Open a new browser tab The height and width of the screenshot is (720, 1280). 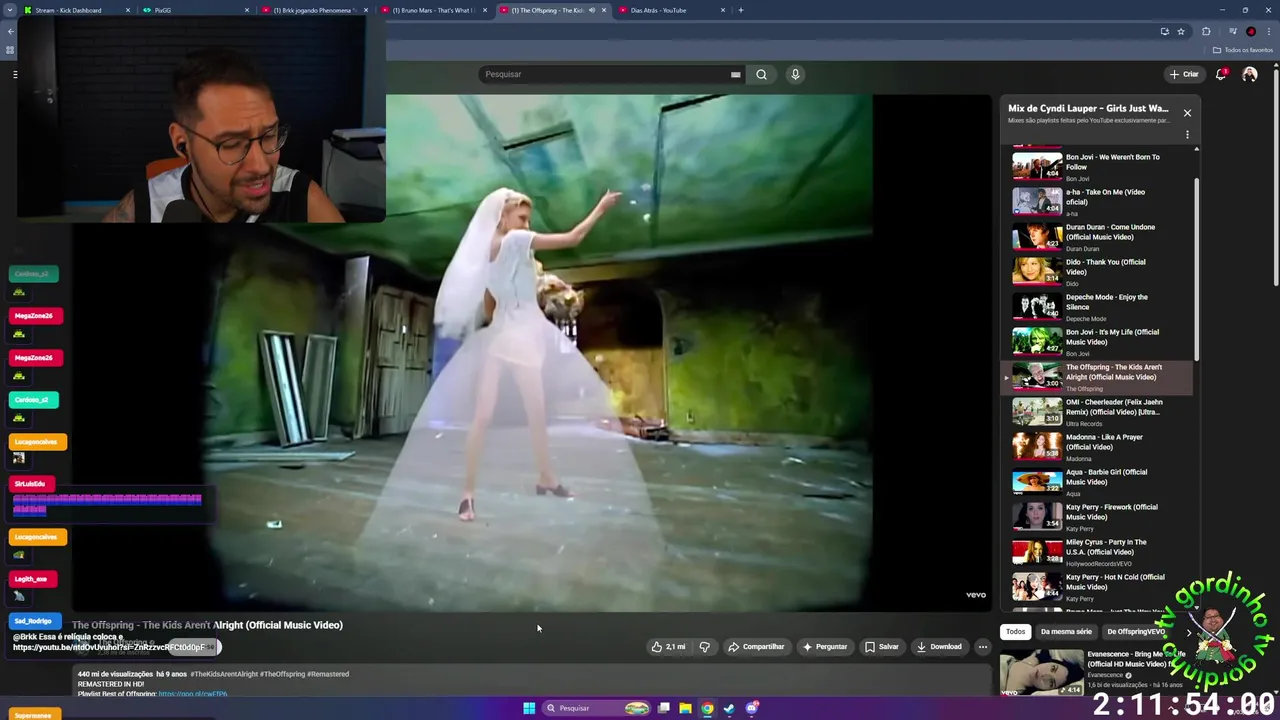coord(740,10)
